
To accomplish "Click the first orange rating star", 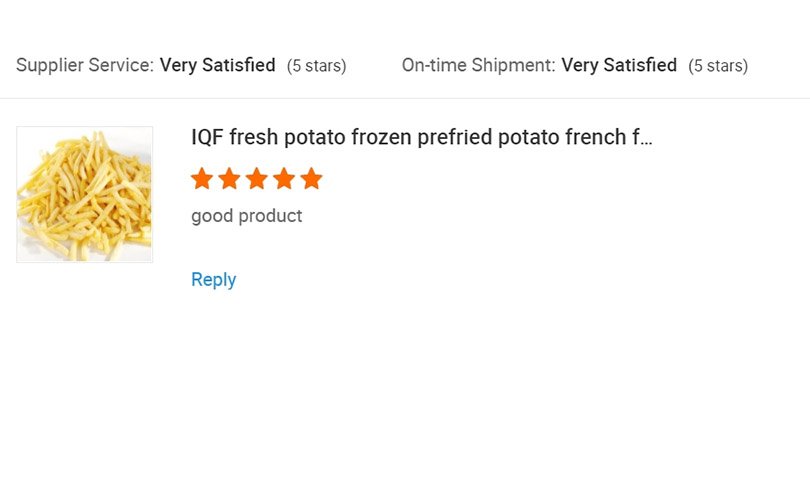I will (x=202, y=179).
